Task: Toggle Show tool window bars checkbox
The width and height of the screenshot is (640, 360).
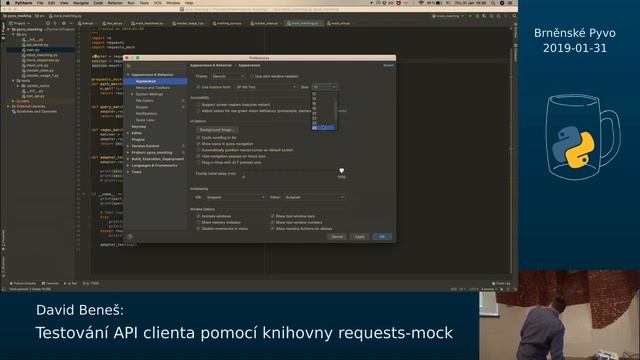Action: (272, 216)
